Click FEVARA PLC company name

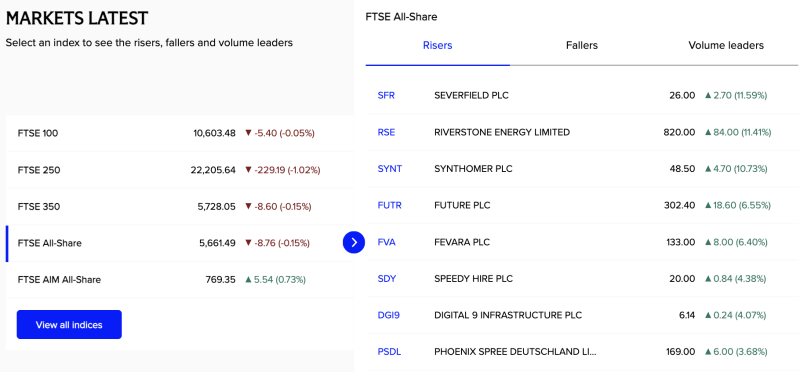[x=462, y=242]
